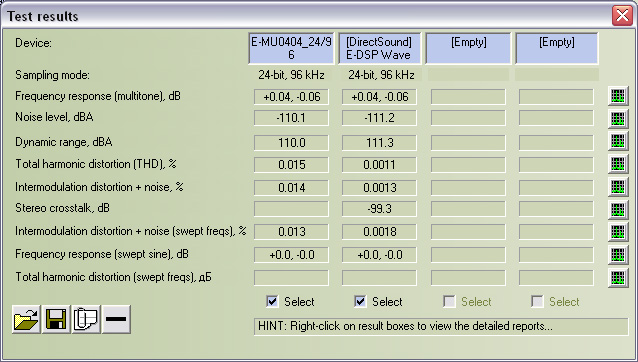Image resolution: width=638 pixels, height=362 pixels.
Task: Click the minus remove-results icon
Action: pos(116,319)
